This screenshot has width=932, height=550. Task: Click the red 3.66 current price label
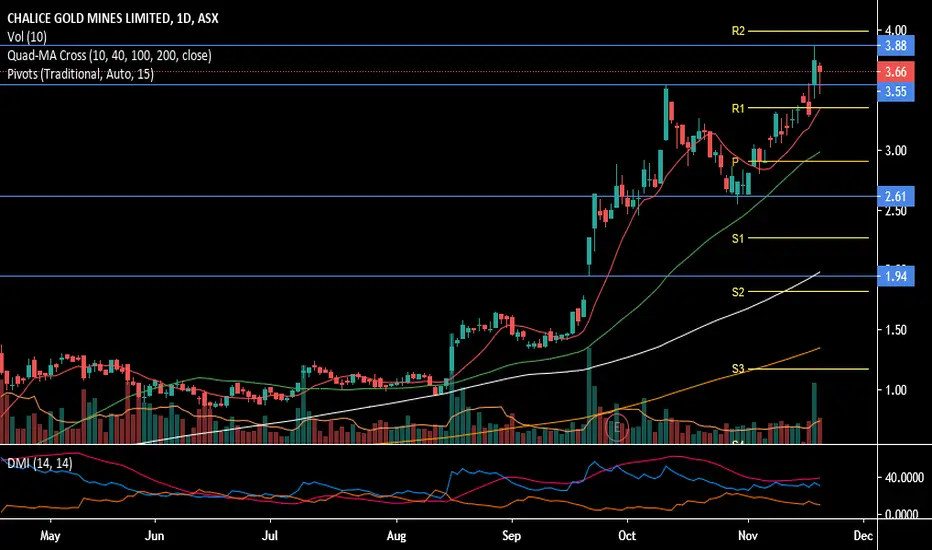[896, 72]
